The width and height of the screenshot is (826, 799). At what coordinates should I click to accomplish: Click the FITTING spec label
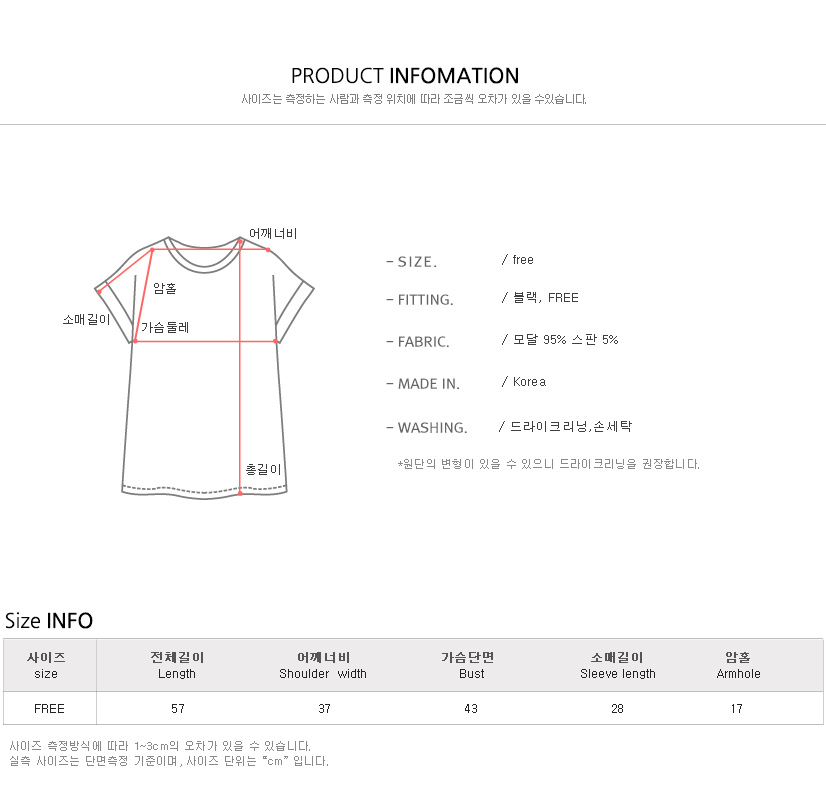[420, 300]
